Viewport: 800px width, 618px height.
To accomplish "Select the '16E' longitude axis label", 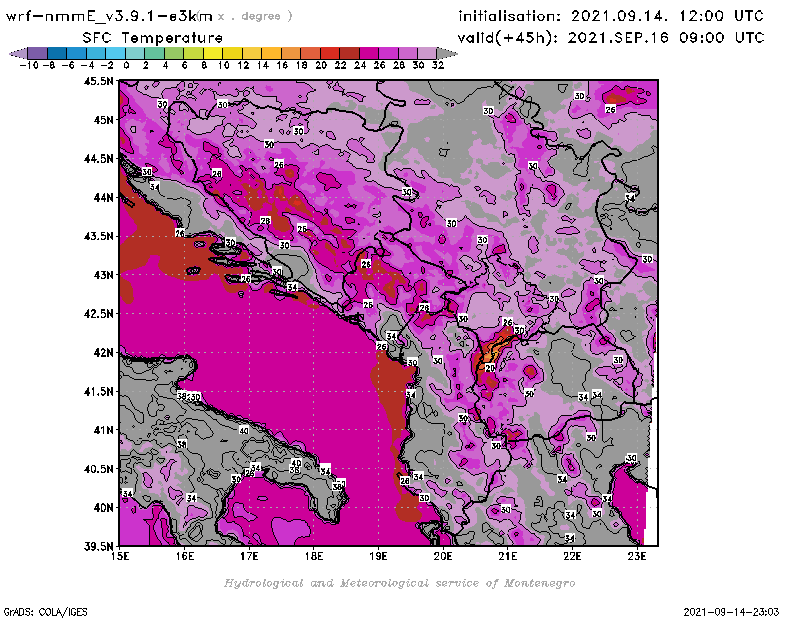I will [x=185, y=556].
